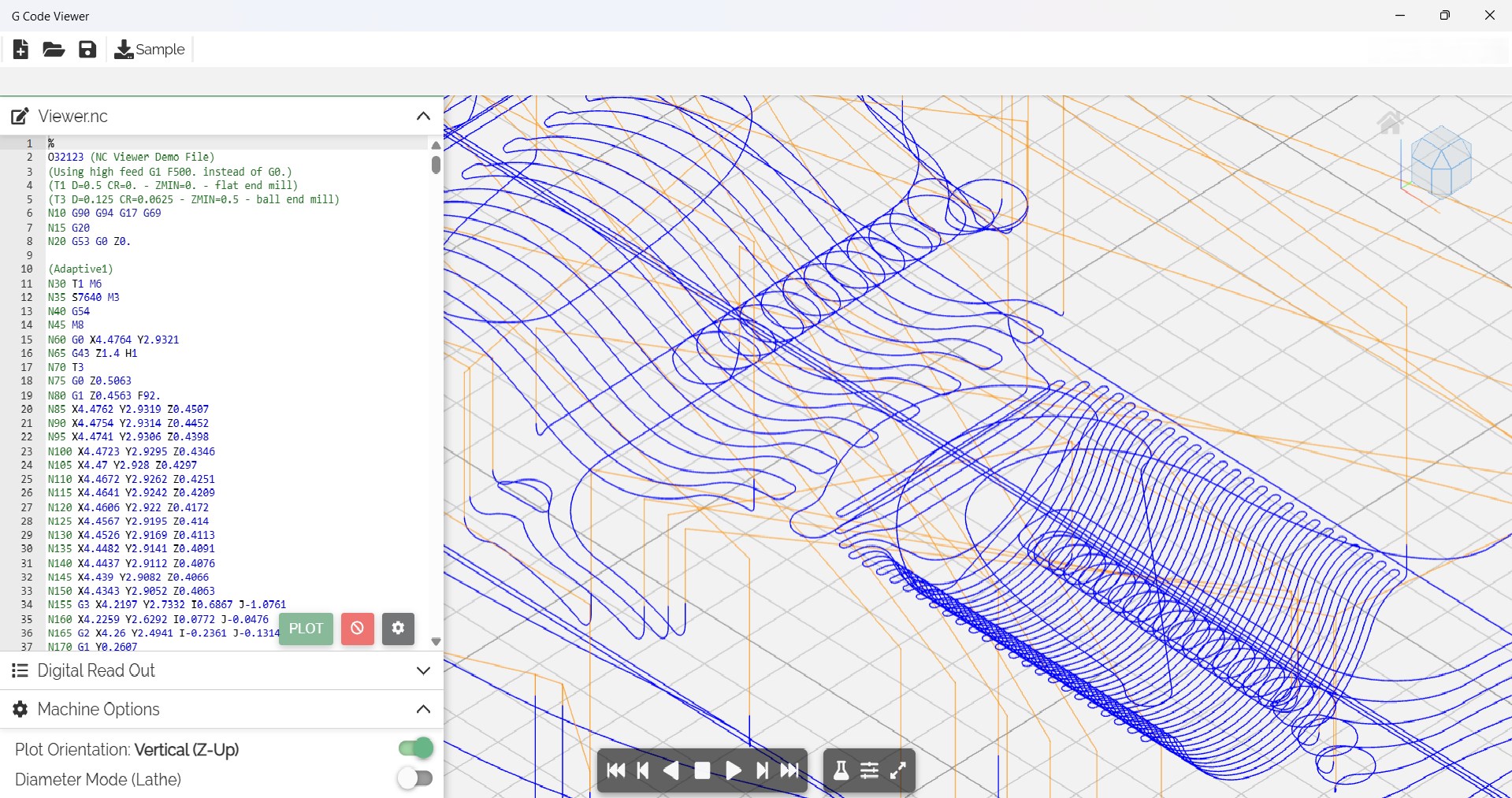
Task: Cancel plotting with the red stop icon
Action: pyautogui.click(x=357, y=629)
